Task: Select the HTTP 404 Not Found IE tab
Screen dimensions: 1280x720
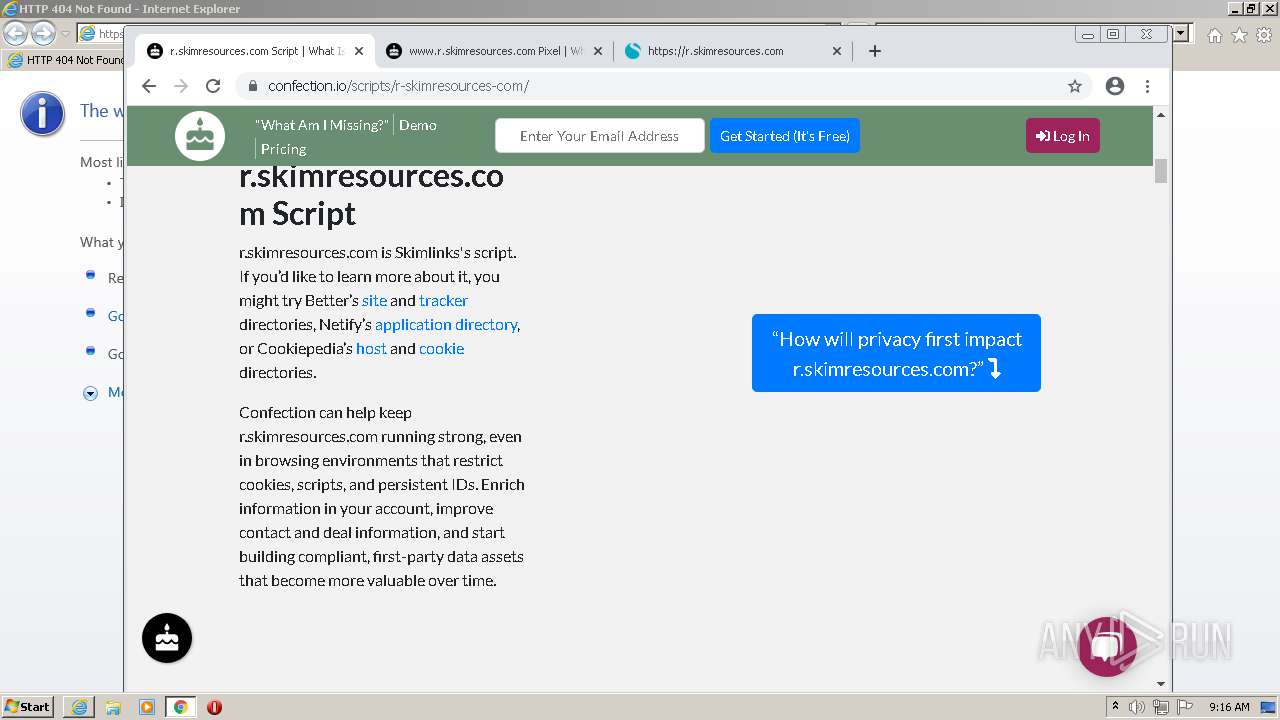Action: pyautogui.click(x=65, y=60)
